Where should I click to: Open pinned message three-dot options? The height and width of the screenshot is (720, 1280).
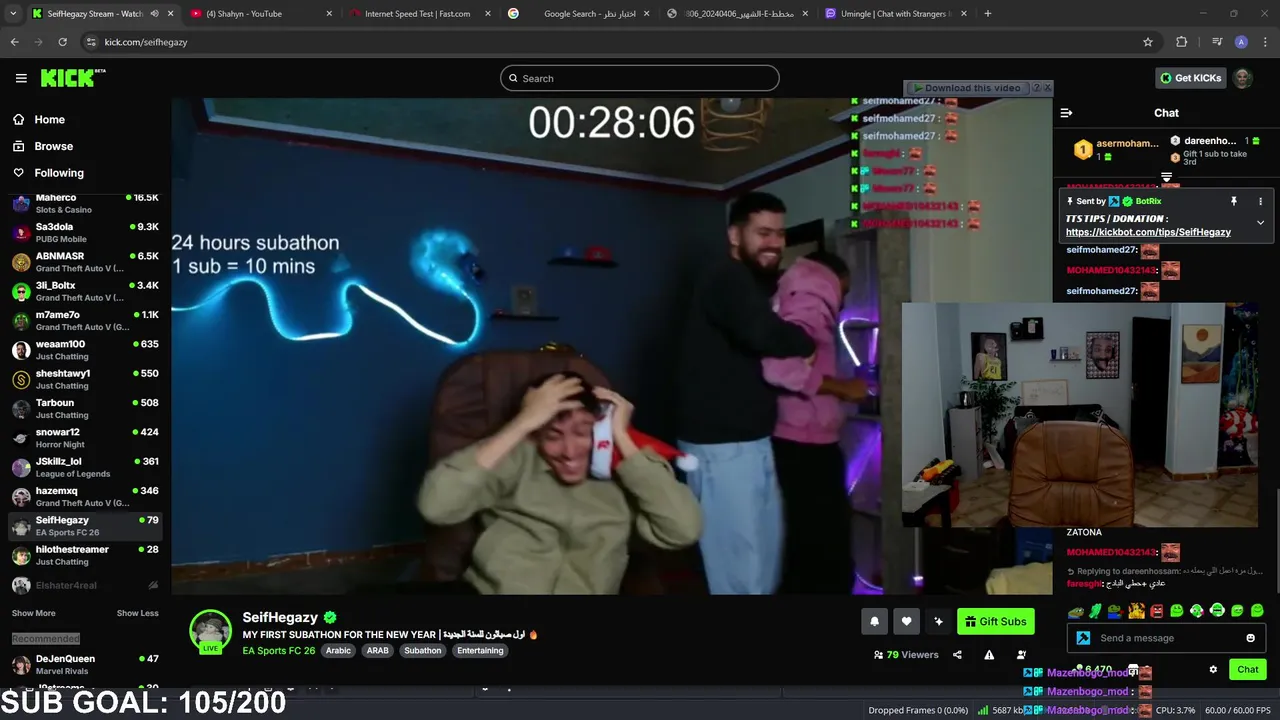[x=1260, y=201]
